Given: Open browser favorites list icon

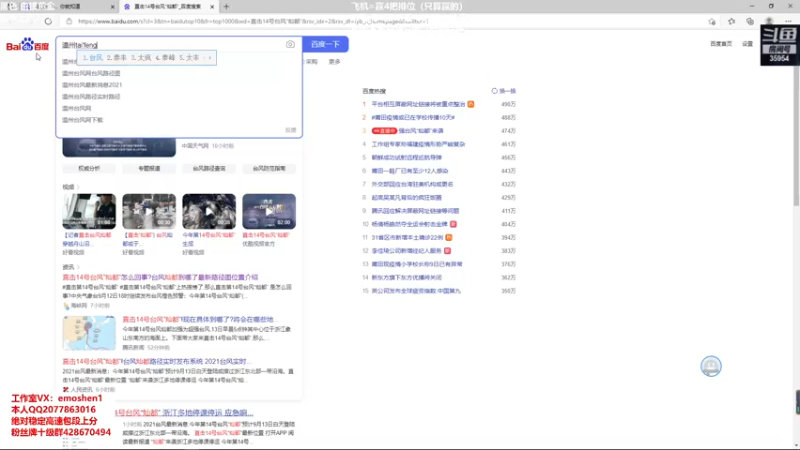Looking at the screenshot, I should click(x=732, y=21).
